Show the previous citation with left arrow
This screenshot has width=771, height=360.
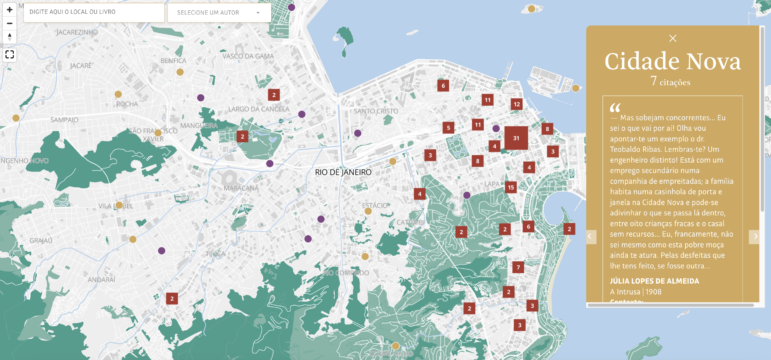click(592, 237)
